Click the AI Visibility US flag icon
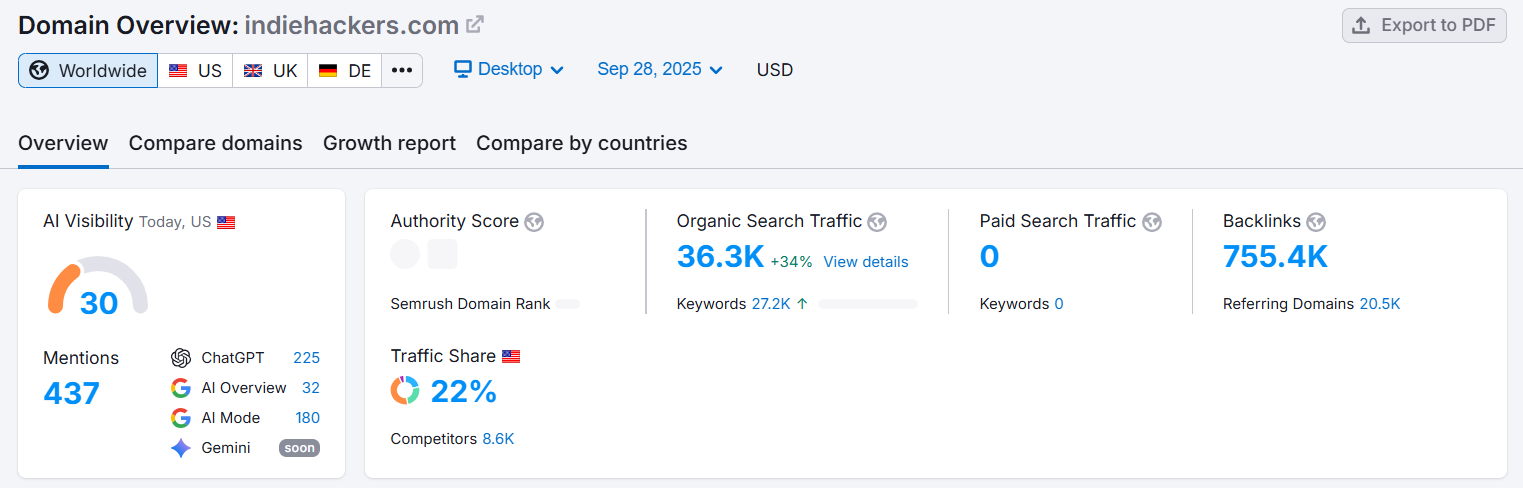Image resolution: width=1523 pixels, height=488 pixels. [x=226, y=222]
